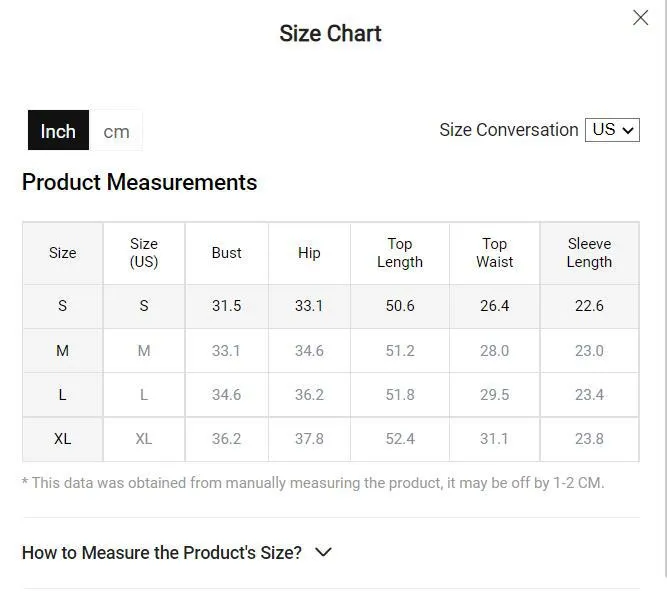Click the S bust value 31.5
This screenshot has height=599, width=667.
pyautogui.click(x=227, y=306)
